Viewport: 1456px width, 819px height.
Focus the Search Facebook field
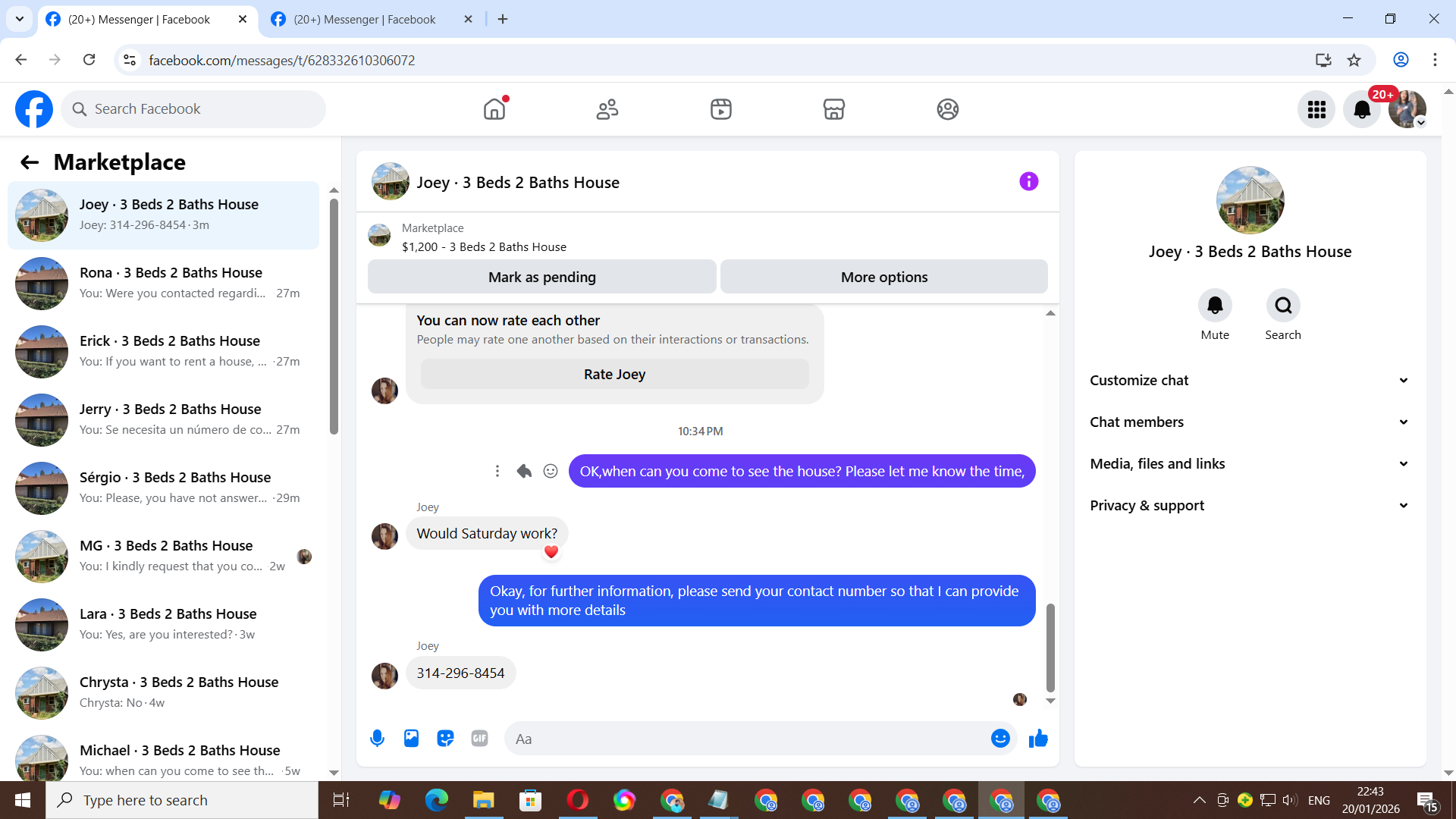(193, 109)
